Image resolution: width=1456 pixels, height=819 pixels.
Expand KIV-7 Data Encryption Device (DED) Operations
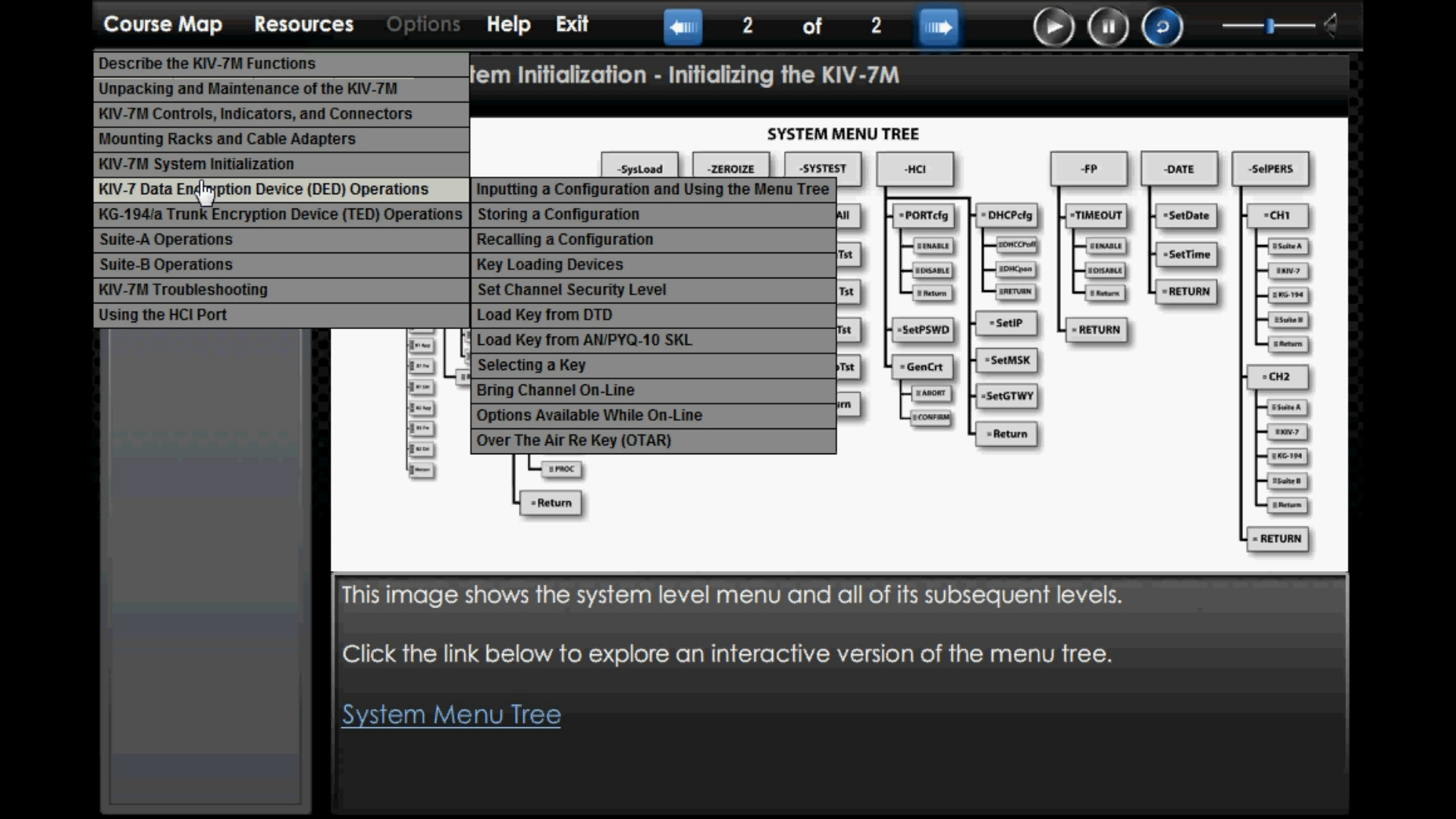pos(281,189)
